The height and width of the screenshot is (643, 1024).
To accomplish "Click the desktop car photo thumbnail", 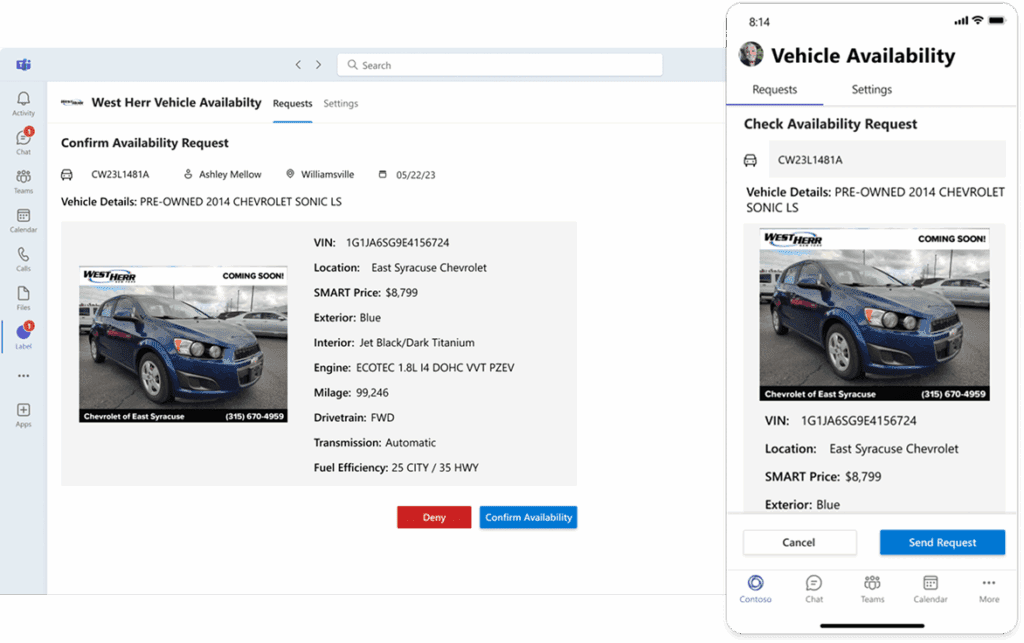I will [183, 344].
